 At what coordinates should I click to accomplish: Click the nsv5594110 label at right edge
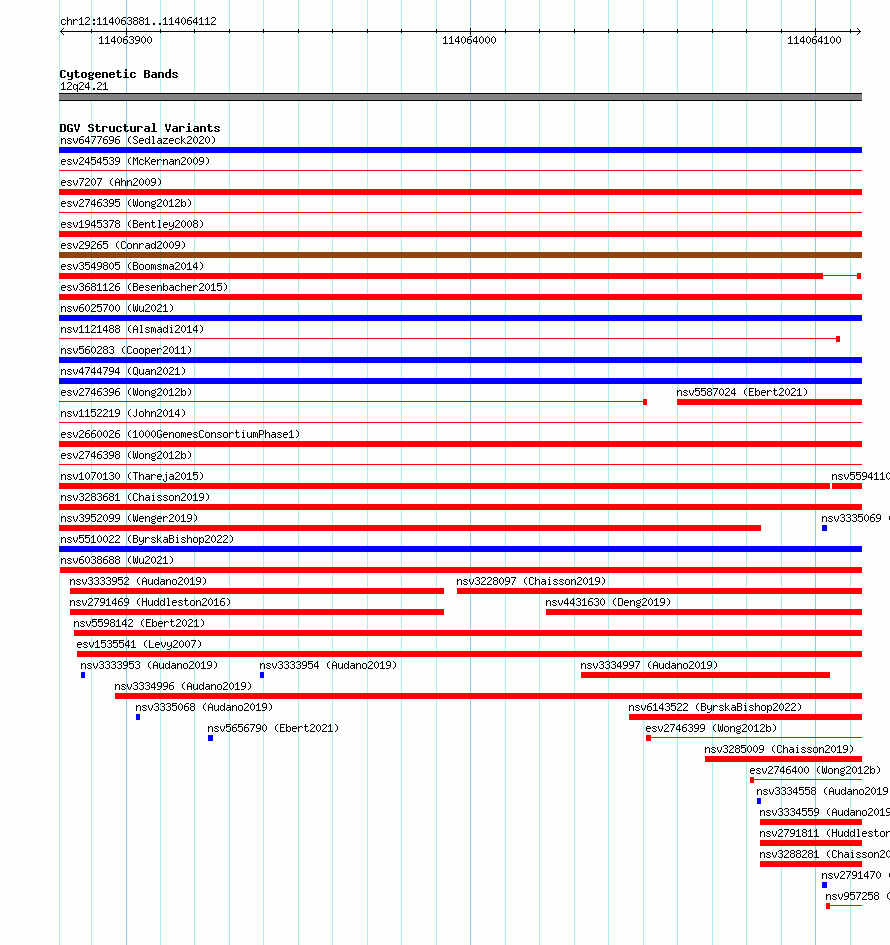coord(860,477)
